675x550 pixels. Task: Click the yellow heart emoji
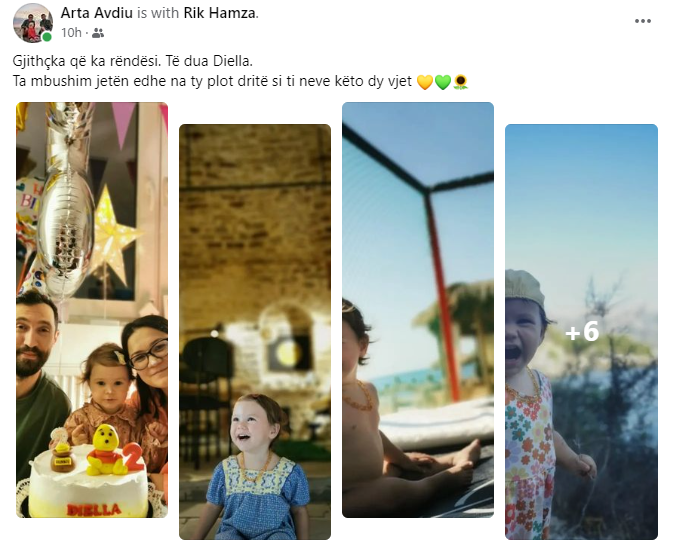425,82
